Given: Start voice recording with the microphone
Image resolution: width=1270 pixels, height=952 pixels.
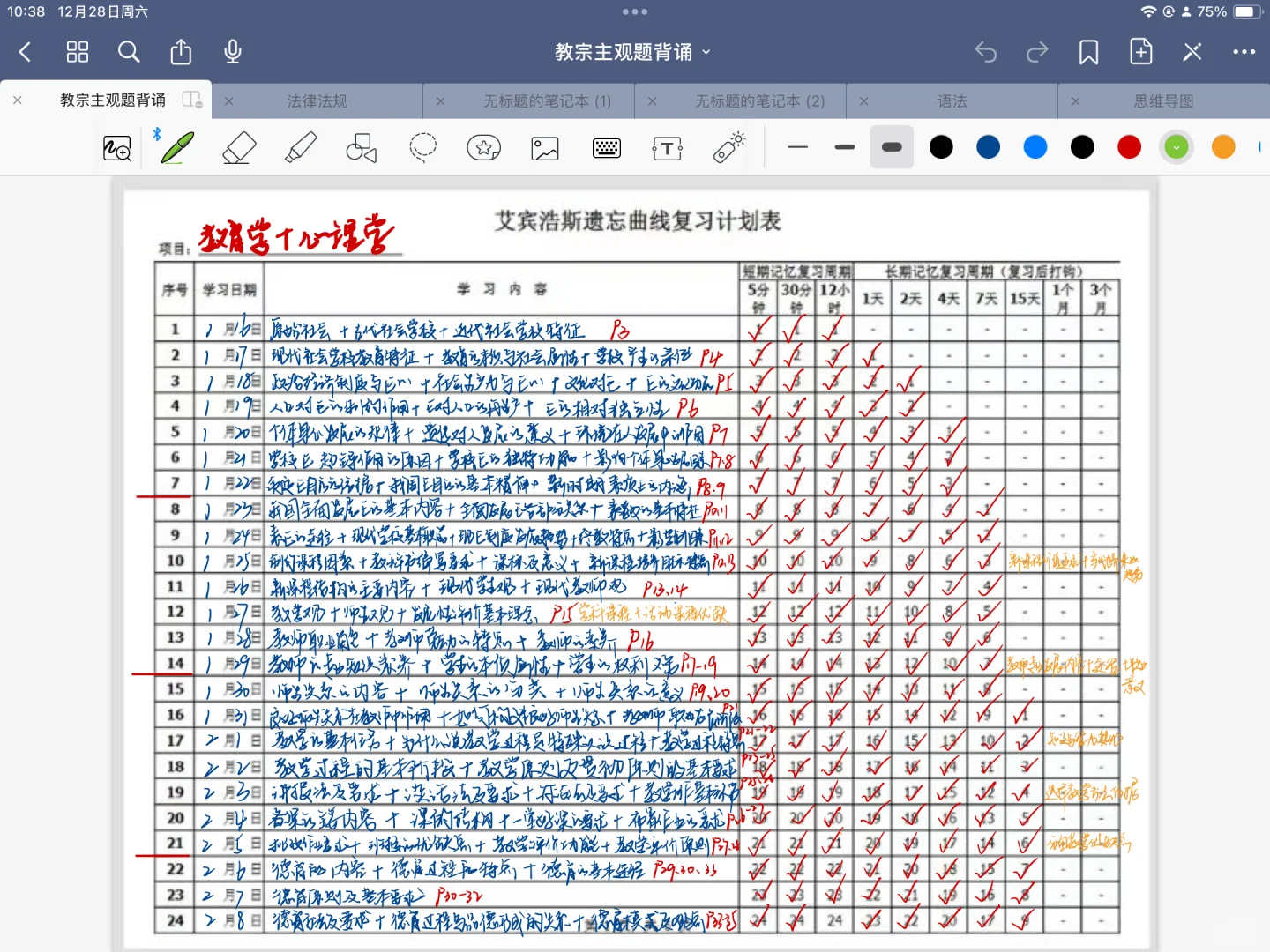Looking at the screenshot, I should (232, 52).
